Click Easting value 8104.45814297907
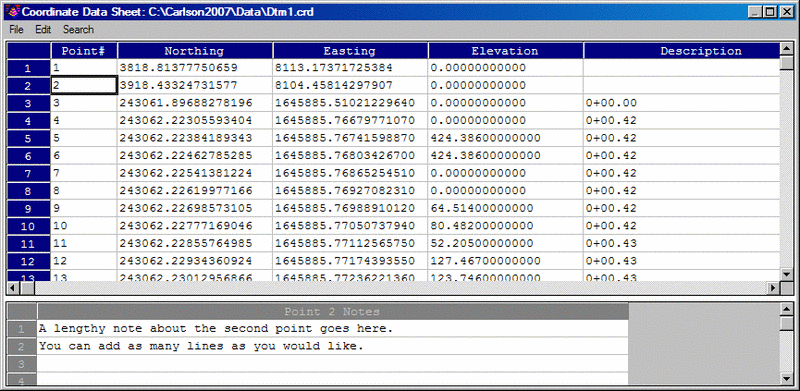The height and width of the screenshot is (391, 800). (x=350, y=85)
